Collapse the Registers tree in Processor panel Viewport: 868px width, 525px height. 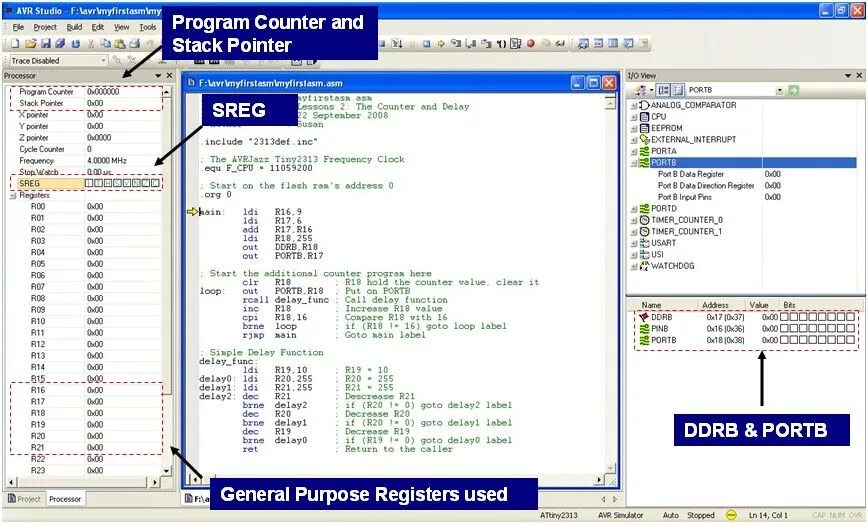pyautogui.click(x=13, y=195)
